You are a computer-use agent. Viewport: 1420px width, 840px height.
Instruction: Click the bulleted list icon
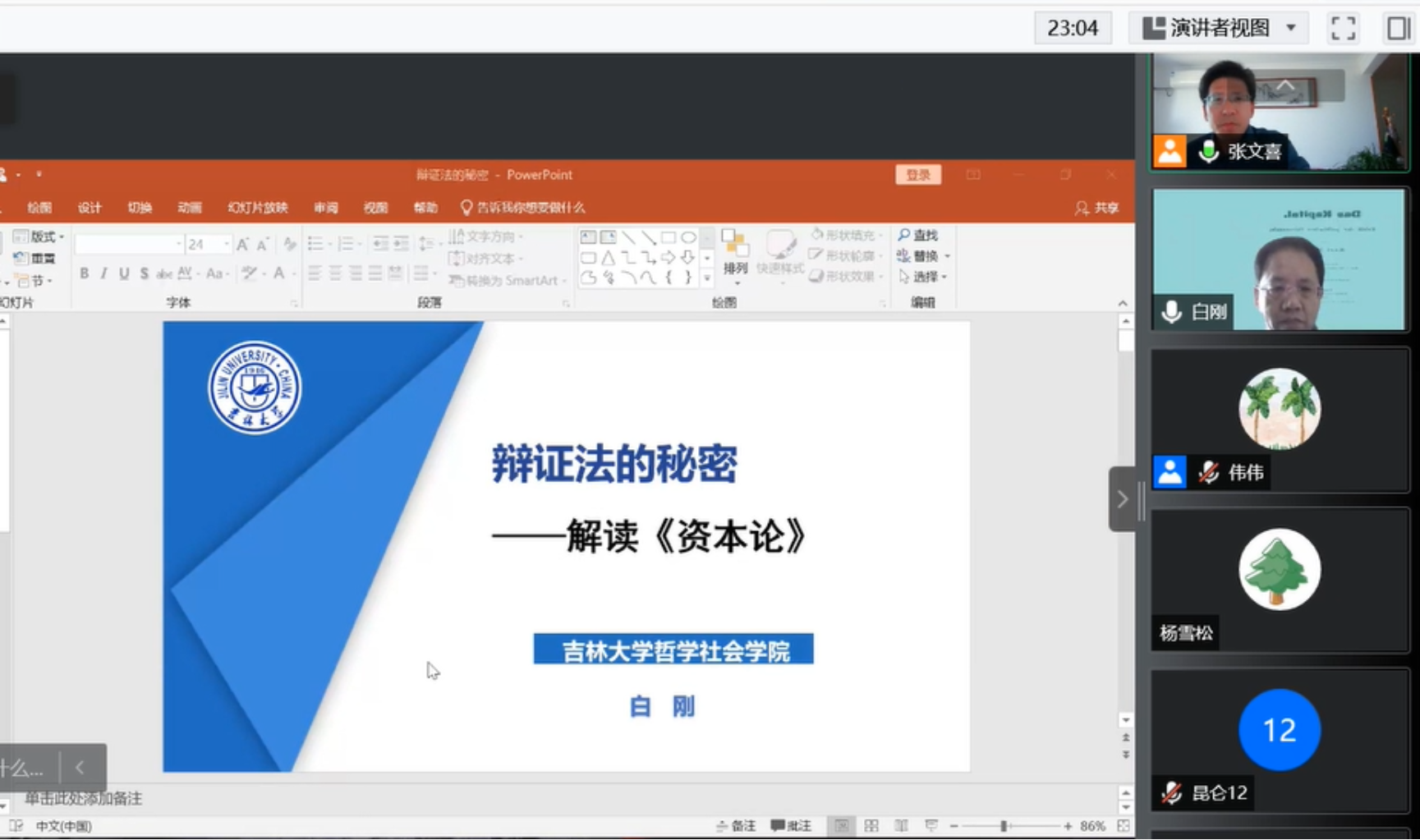click(x=315, y=244)
